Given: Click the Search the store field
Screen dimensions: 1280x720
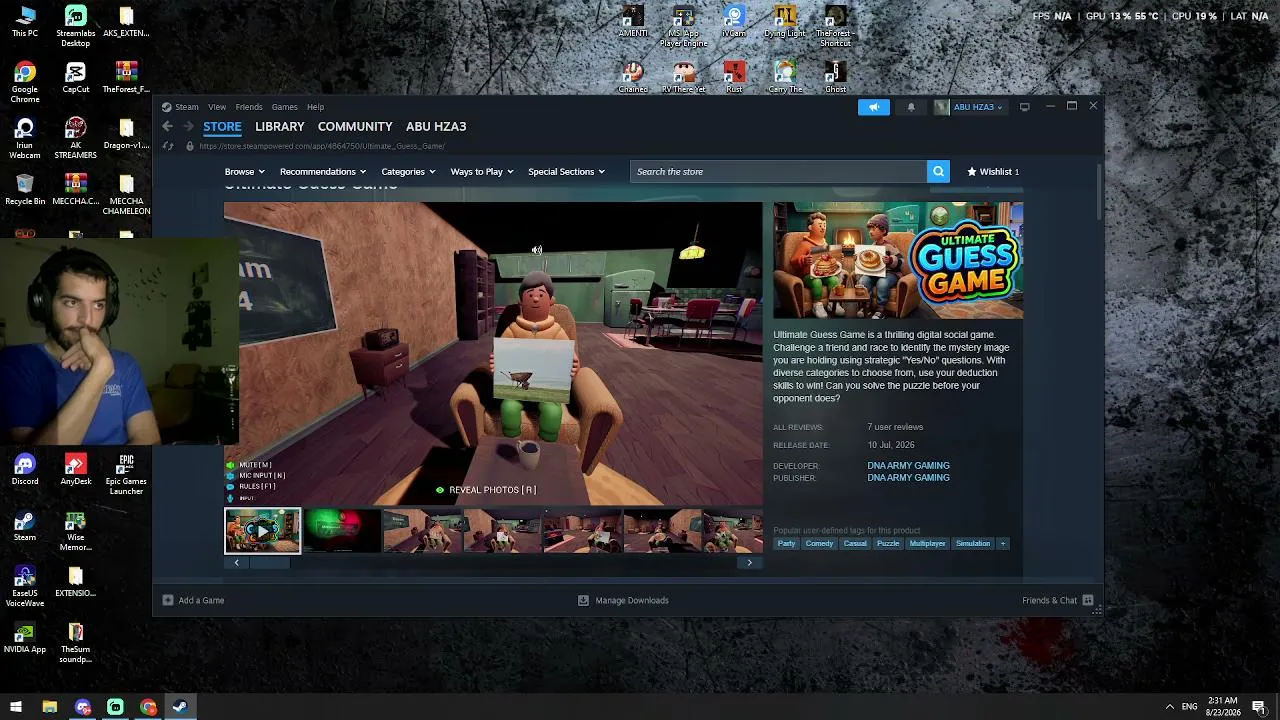Looking at the screenshot, I should [x=779, y=172].
